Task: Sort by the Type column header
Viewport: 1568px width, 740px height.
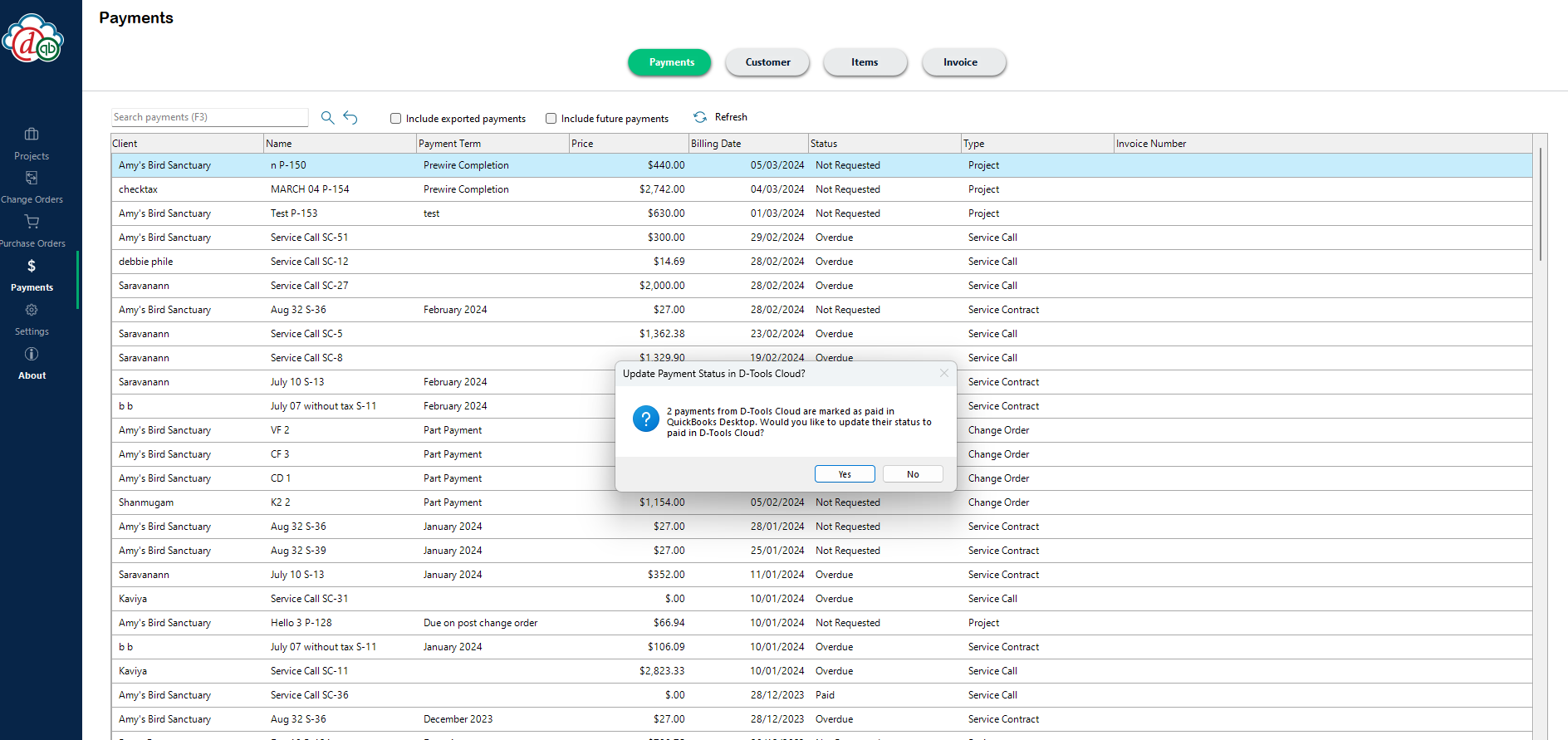Action: (x=1037, y=144)
